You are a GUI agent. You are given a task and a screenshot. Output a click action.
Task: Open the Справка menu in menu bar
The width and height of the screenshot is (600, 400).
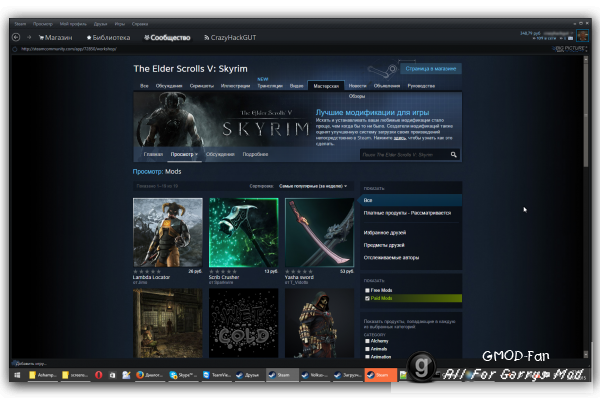(140, 24)
